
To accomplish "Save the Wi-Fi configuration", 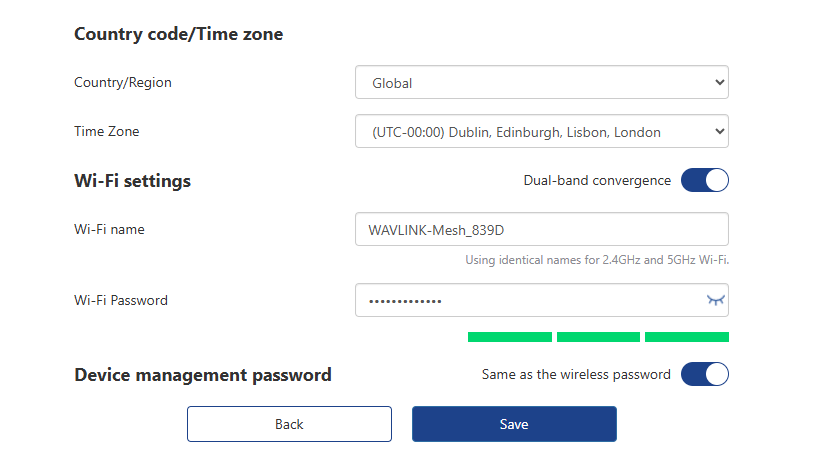I will [x=514, y=424].
